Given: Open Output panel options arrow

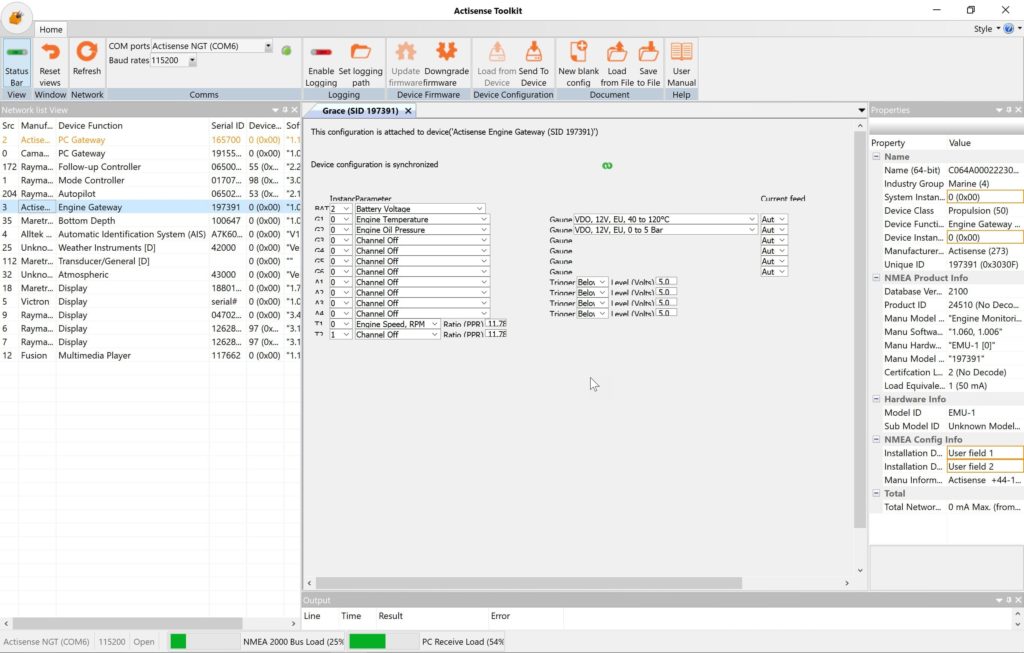Looking at the screenshot, I should click(x=999, y=600).
